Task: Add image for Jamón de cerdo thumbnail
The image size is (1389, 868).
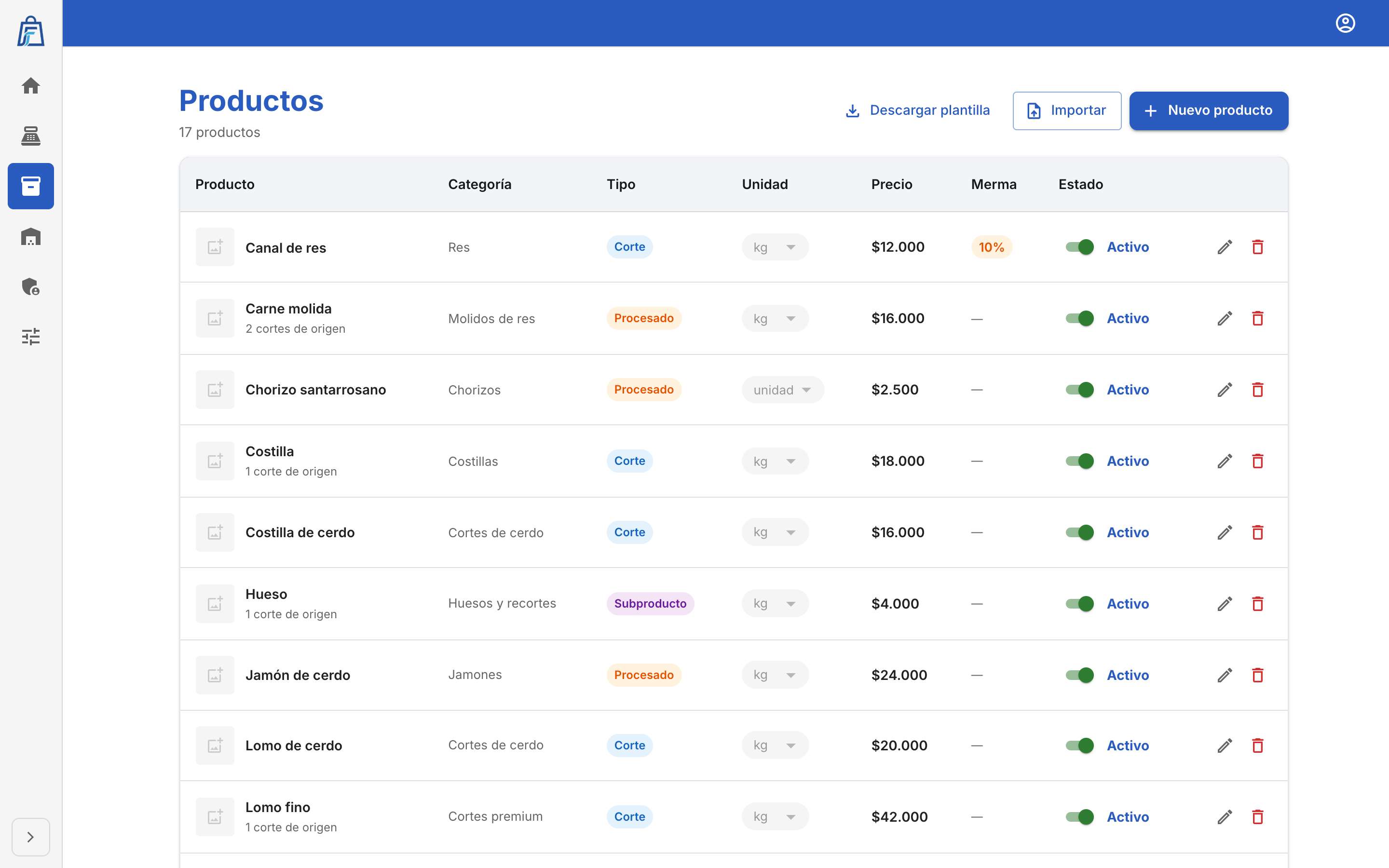Action: [x=215, y=675]
